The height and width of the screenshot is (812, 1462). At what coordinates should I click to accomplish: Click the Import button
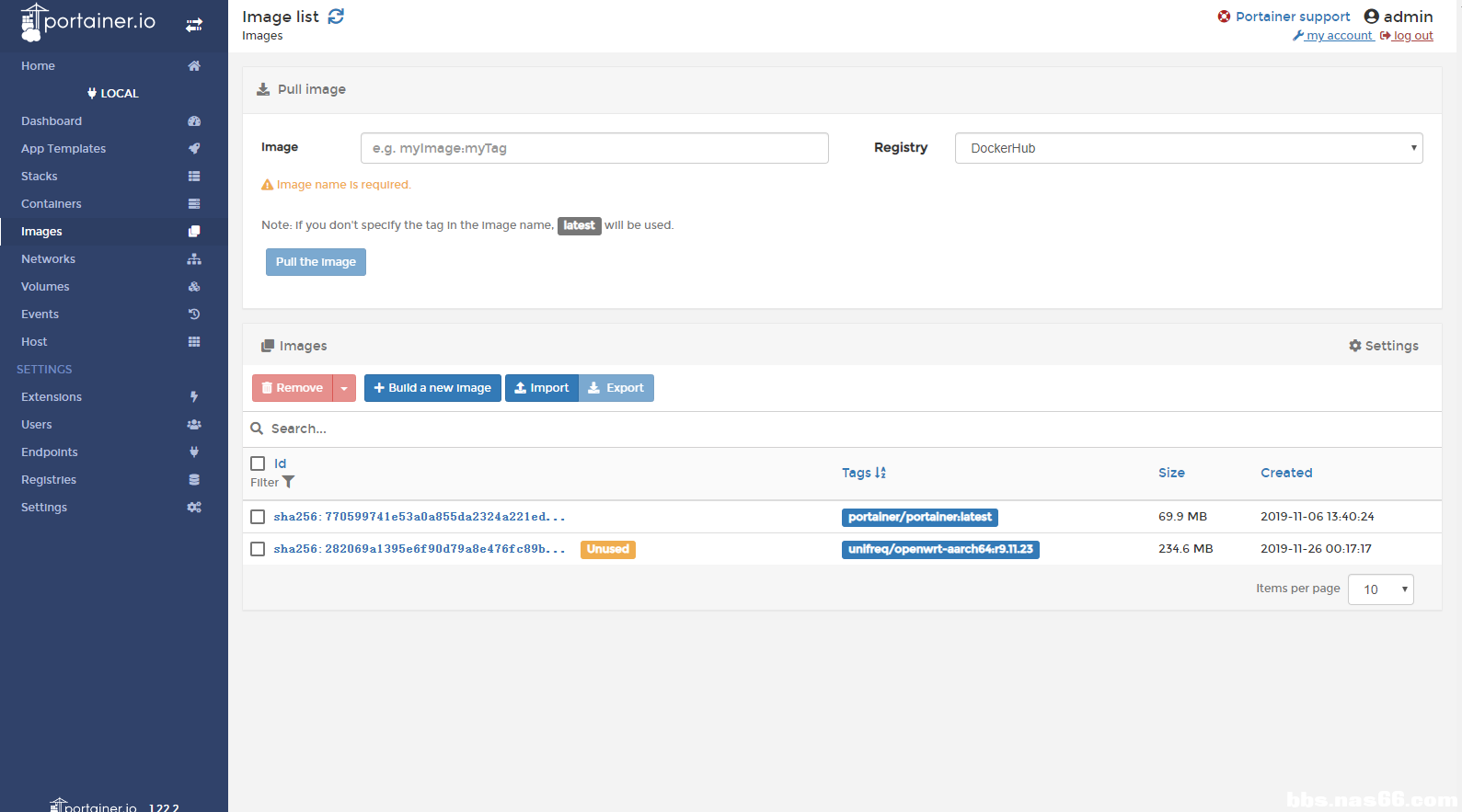tap(542, 388)
